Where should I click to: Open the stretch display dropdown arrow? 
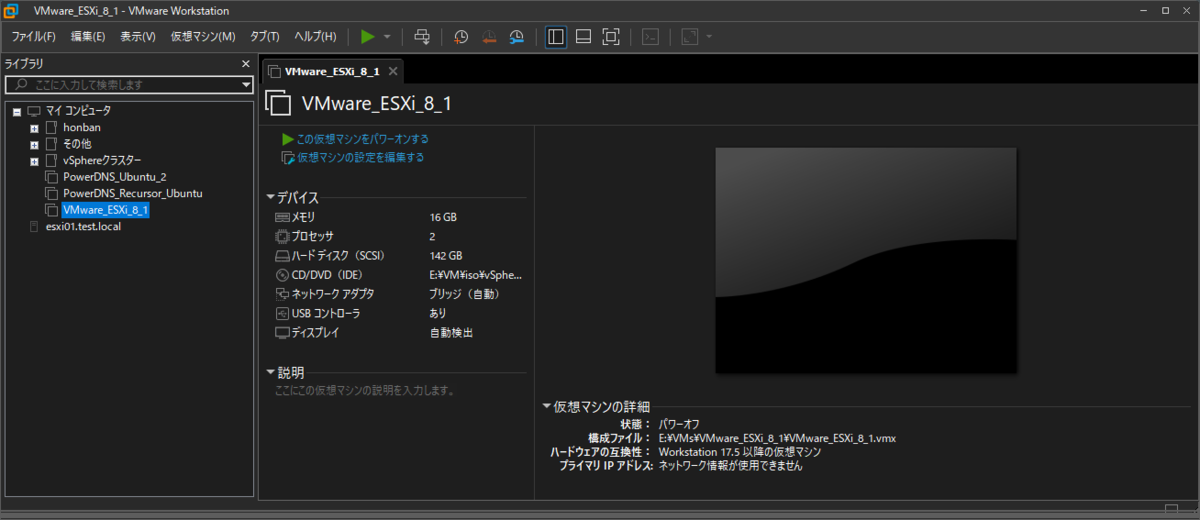tap(709, 37)
